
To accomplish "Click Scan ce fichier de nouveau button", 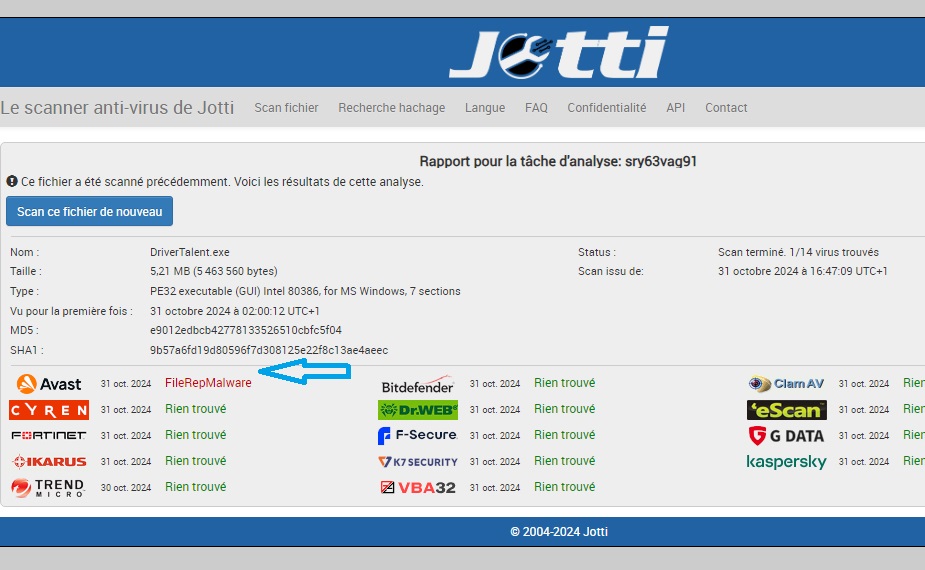I will click(x=90, y=211).
